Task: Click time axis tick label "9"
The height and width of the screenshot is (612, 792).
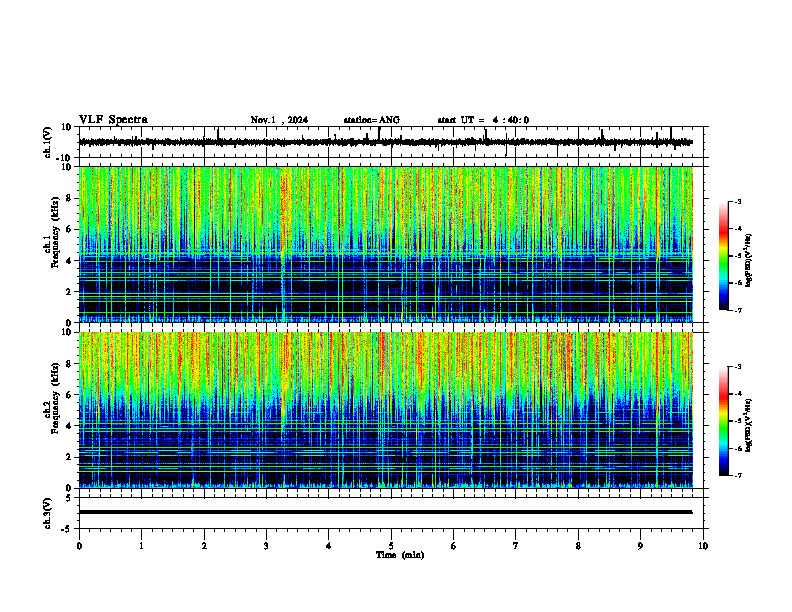Action: tap(640, 546)
